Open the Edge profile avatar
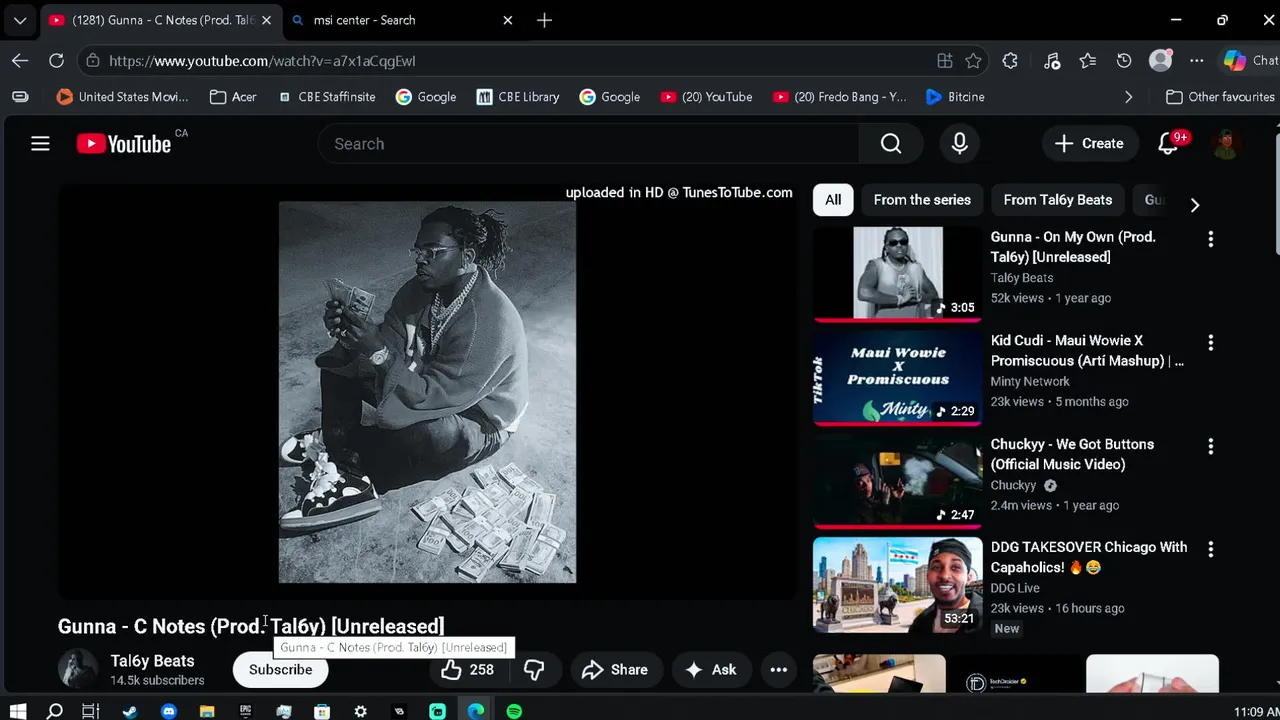 (1160, 61)
